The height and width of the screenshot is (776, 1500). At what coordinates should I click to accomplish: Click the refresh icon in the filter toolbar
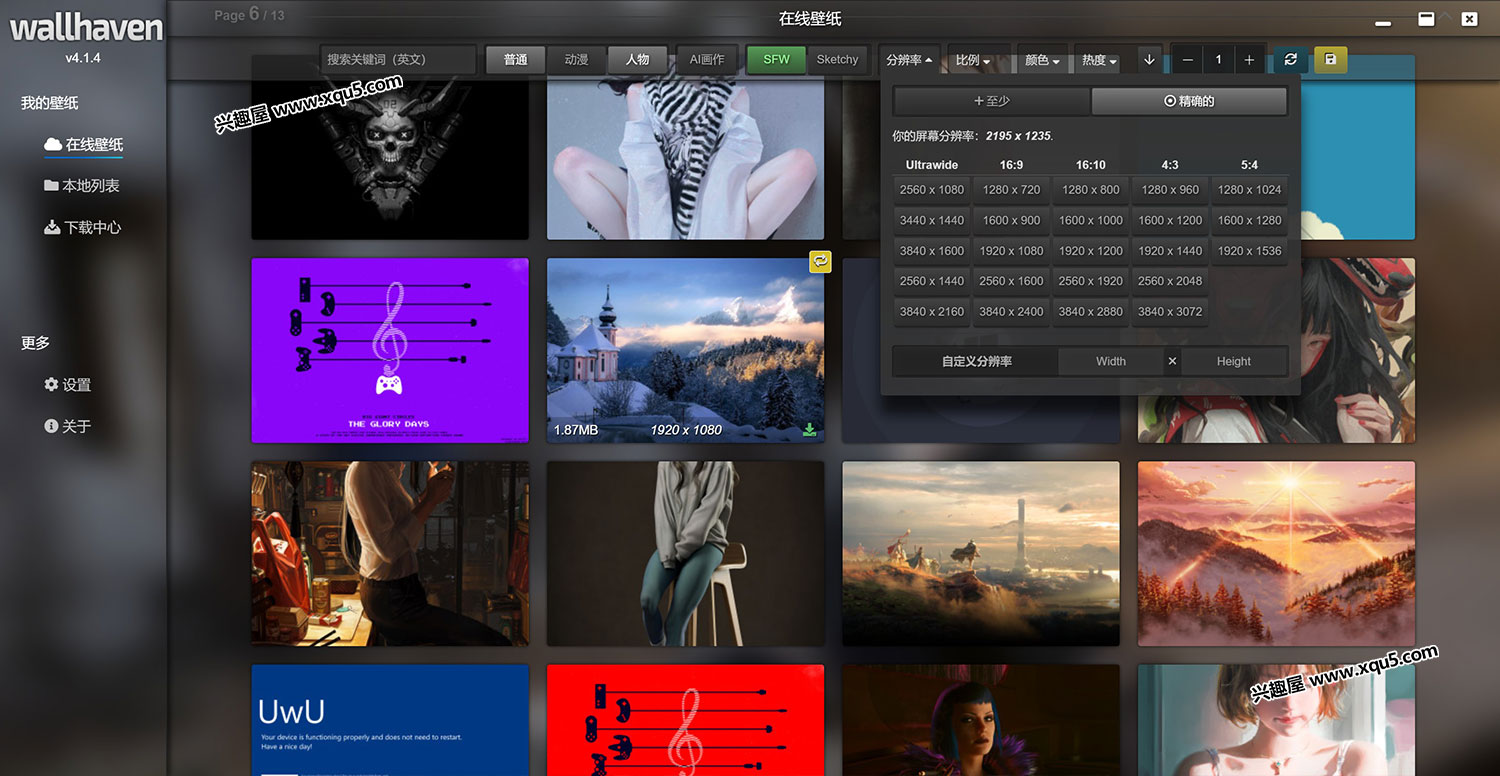[x=1291, y=60]
